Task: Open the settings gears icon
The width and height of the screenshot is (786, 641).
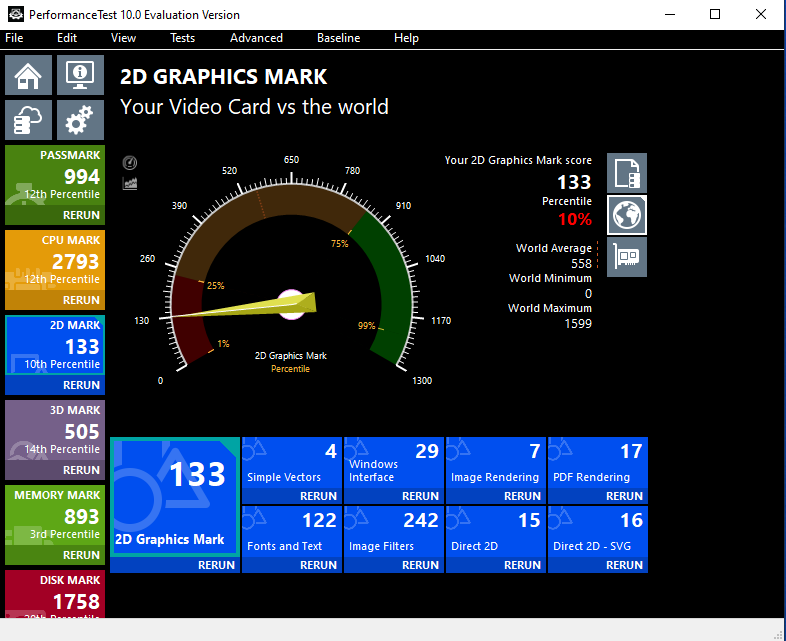Action: click(x=80, y=120)
